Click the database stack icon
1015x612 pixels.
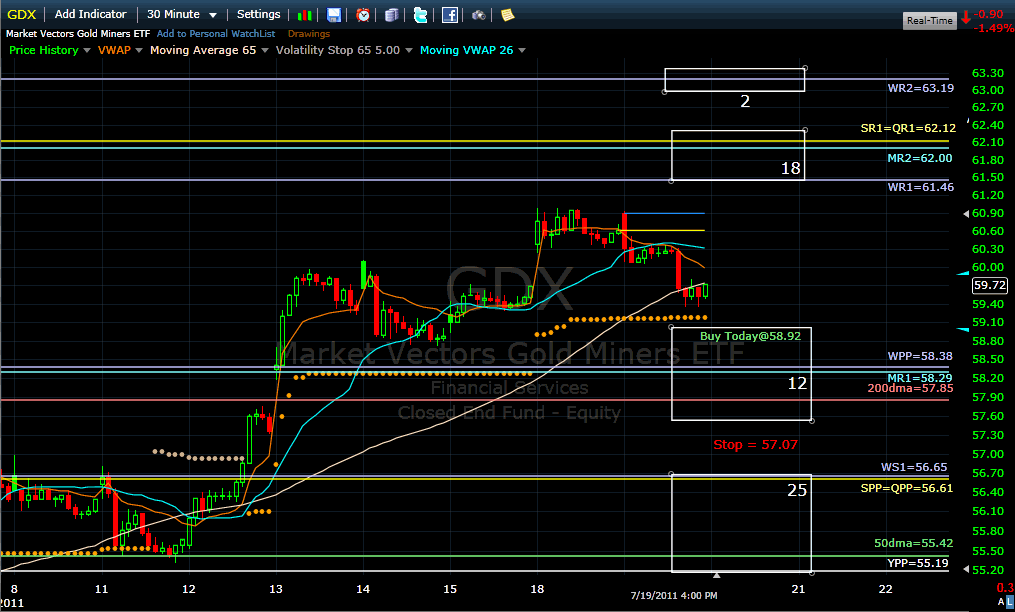click(x=391, y=15)
